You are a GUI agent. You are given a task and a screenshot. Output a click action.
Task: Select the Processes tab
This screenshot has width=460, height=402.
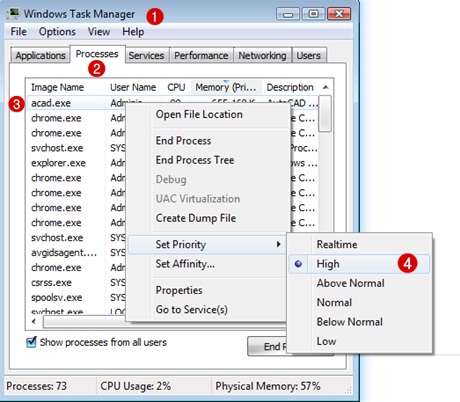pyautogui.click(x=97, y=54)
